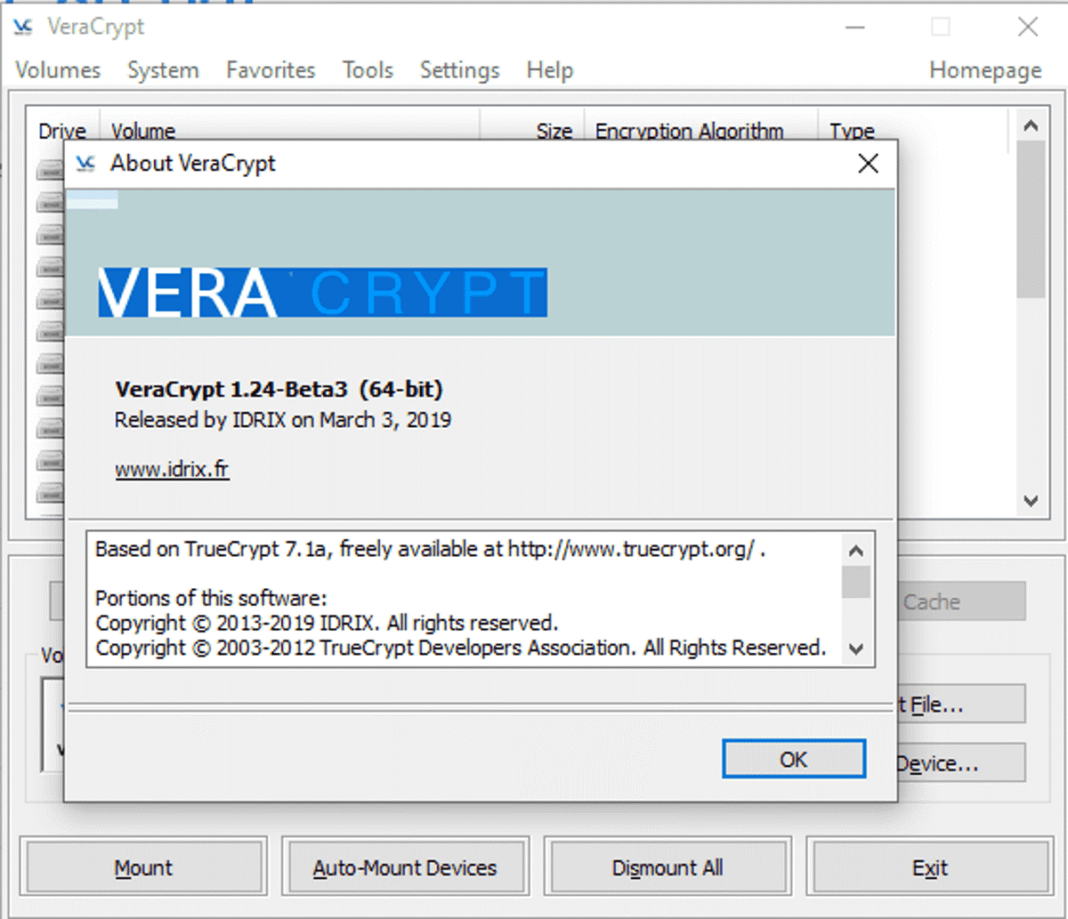Click the drive list scrollbar down arrow

pos(1031,501)
